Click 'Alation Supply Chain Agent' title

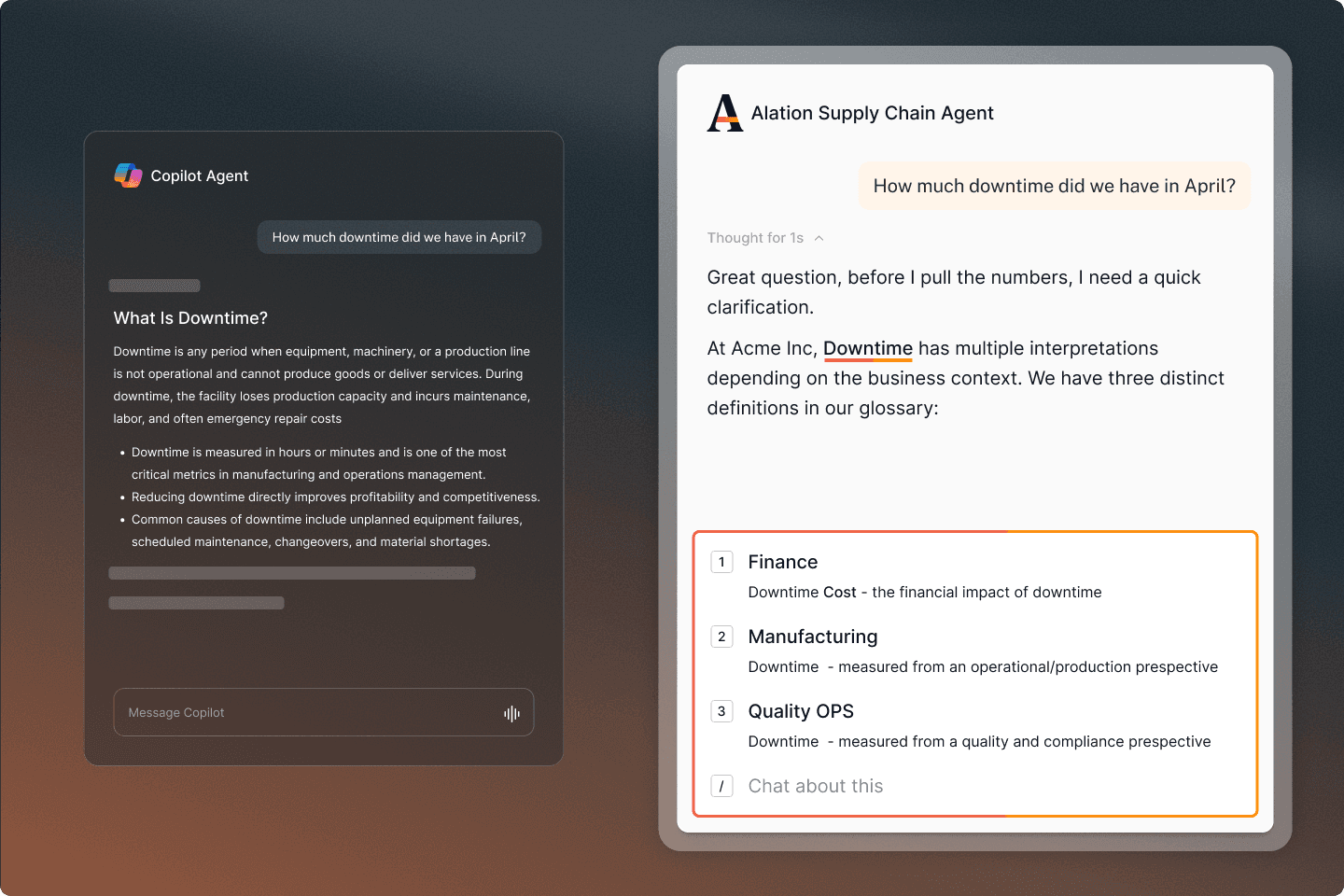click(872, 113)
